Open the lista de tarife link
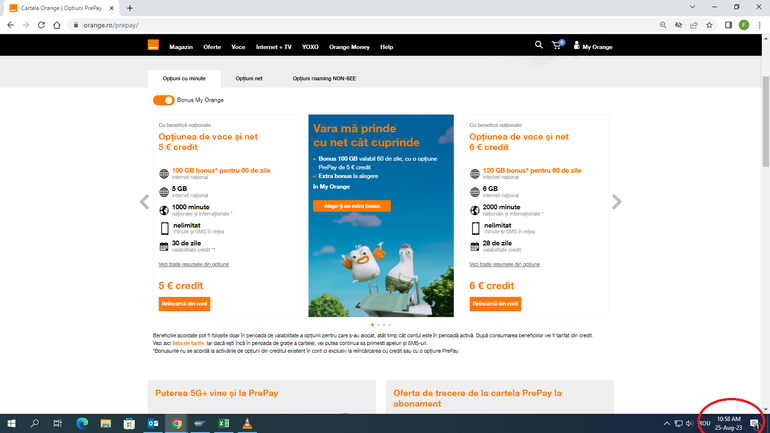Screen dimensions: 770x433 click(x=188, y=343)
